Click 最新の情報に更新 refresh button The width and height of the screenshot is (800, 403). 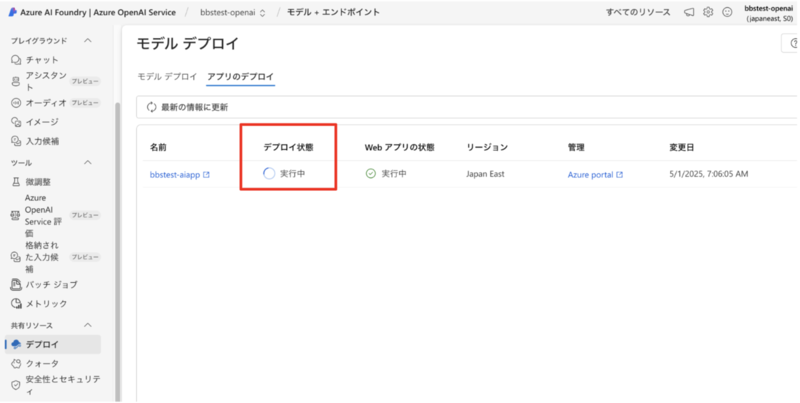click(x=187, y=107)
